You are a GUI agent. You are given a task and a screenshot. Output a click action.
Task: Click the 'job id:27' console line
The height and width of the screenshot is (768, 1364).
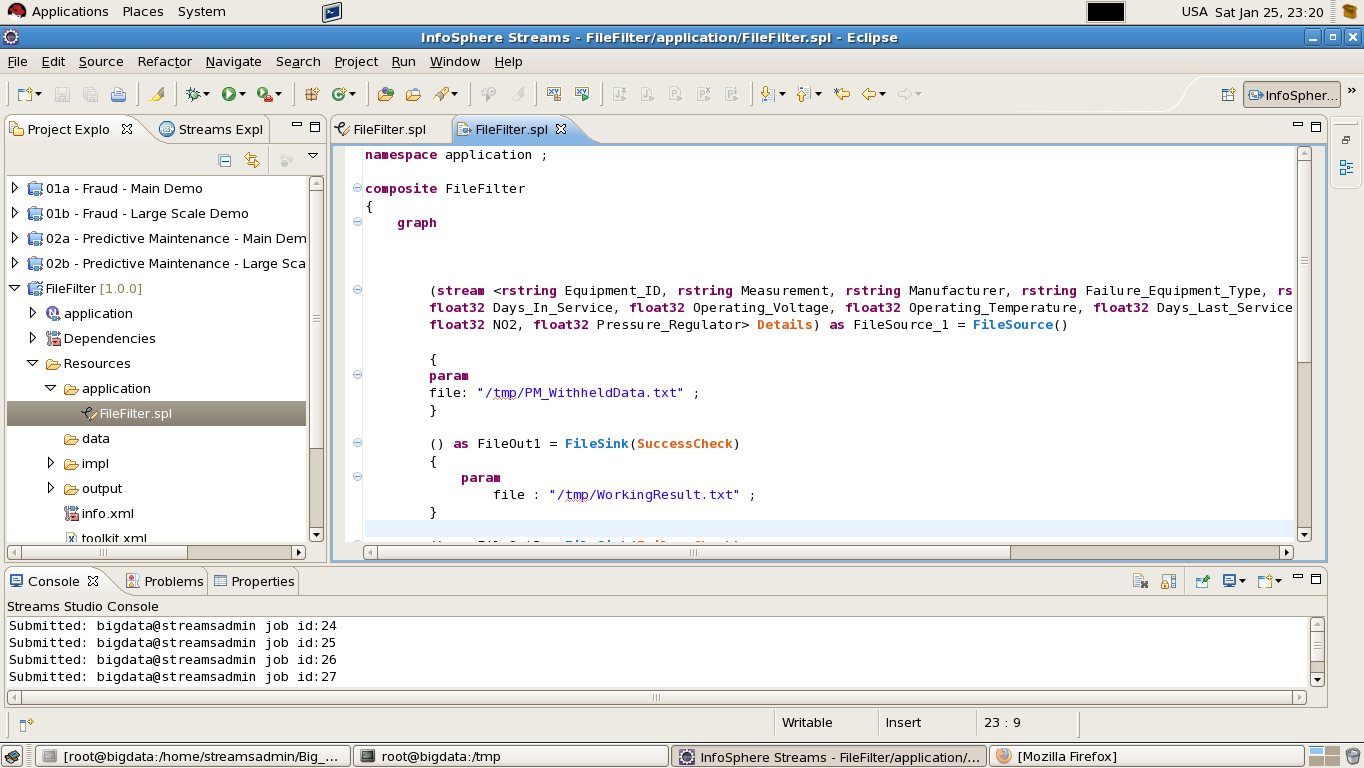[172, 677]
